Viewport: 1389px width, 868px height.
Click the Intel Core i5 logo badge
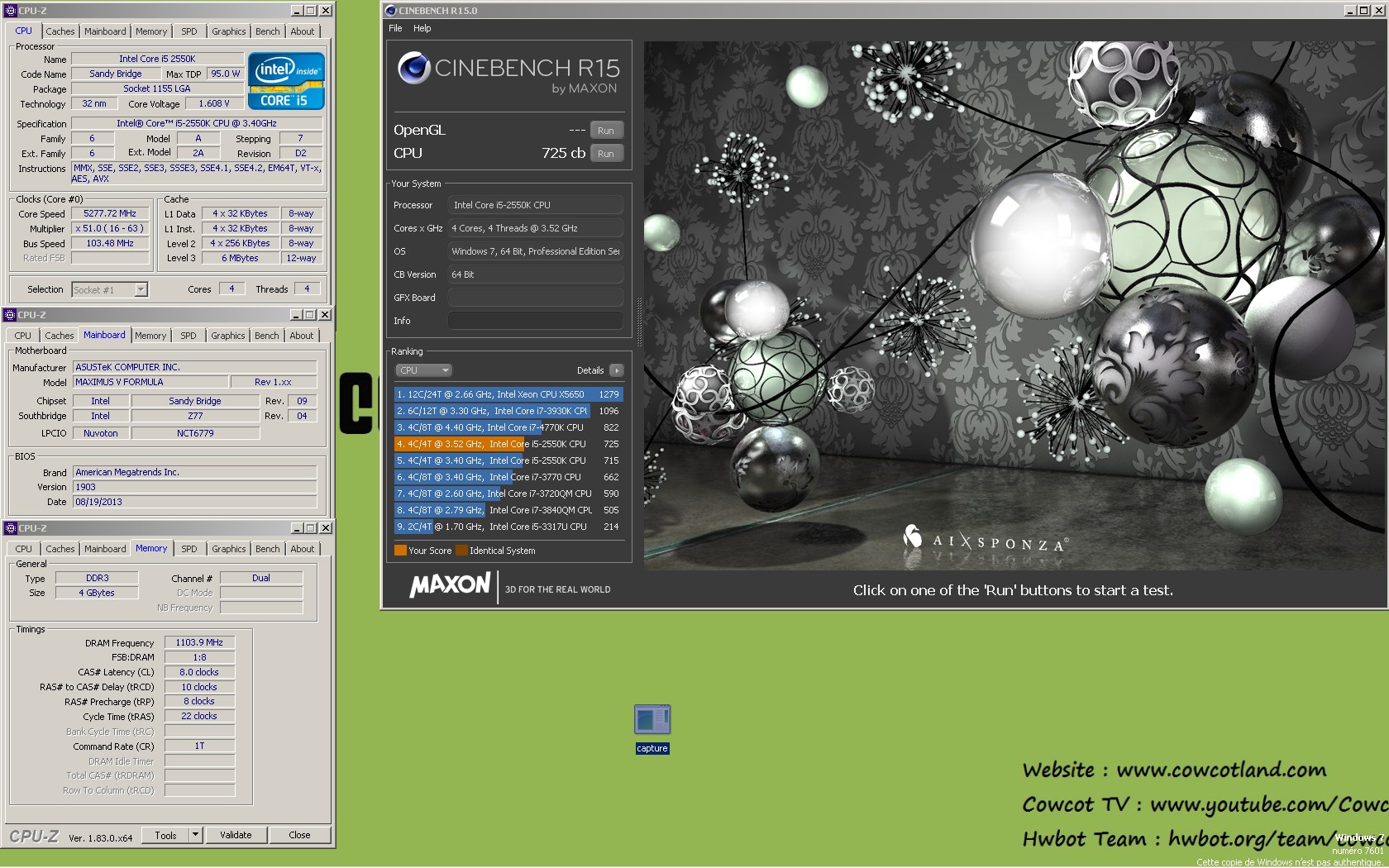click(286, 81)
